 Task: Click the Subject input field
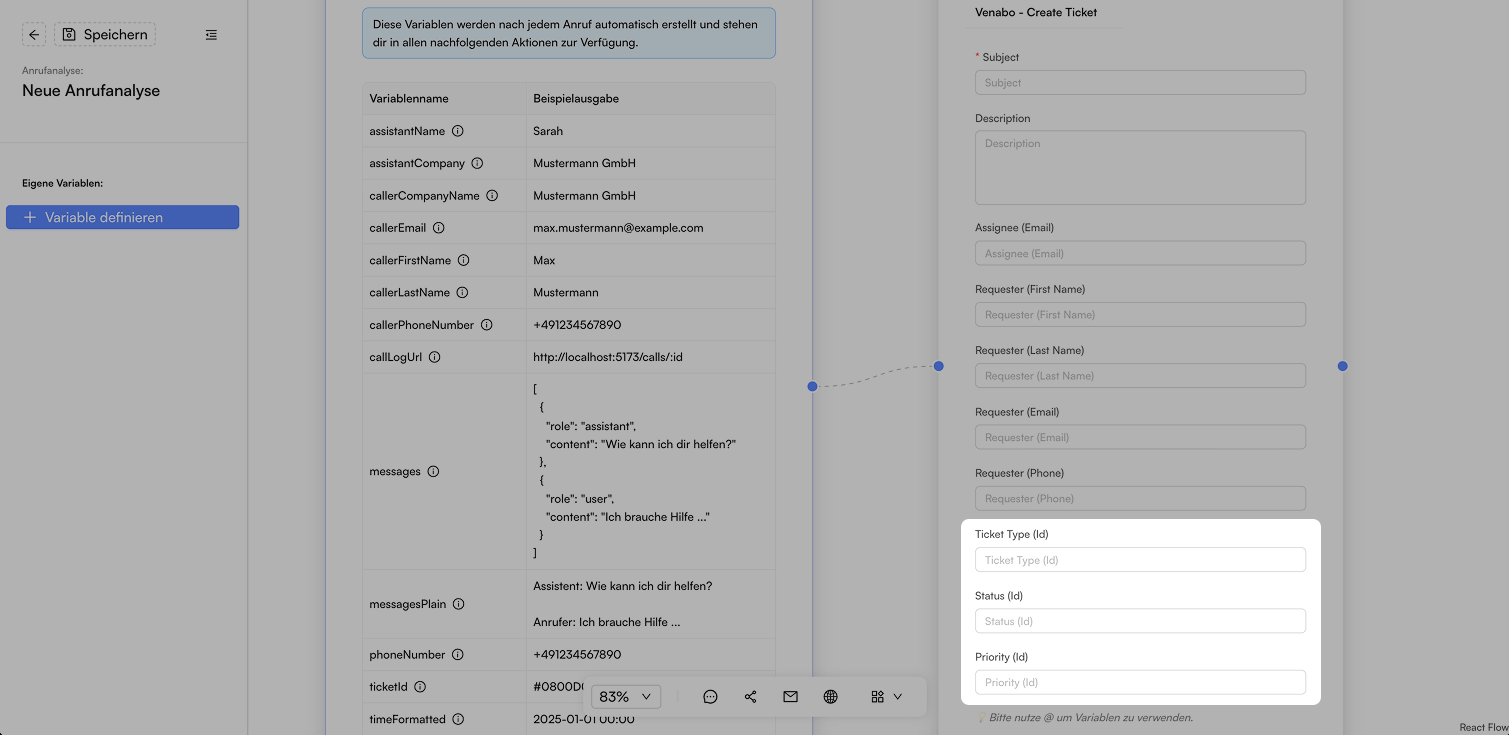click(1140, 82)
